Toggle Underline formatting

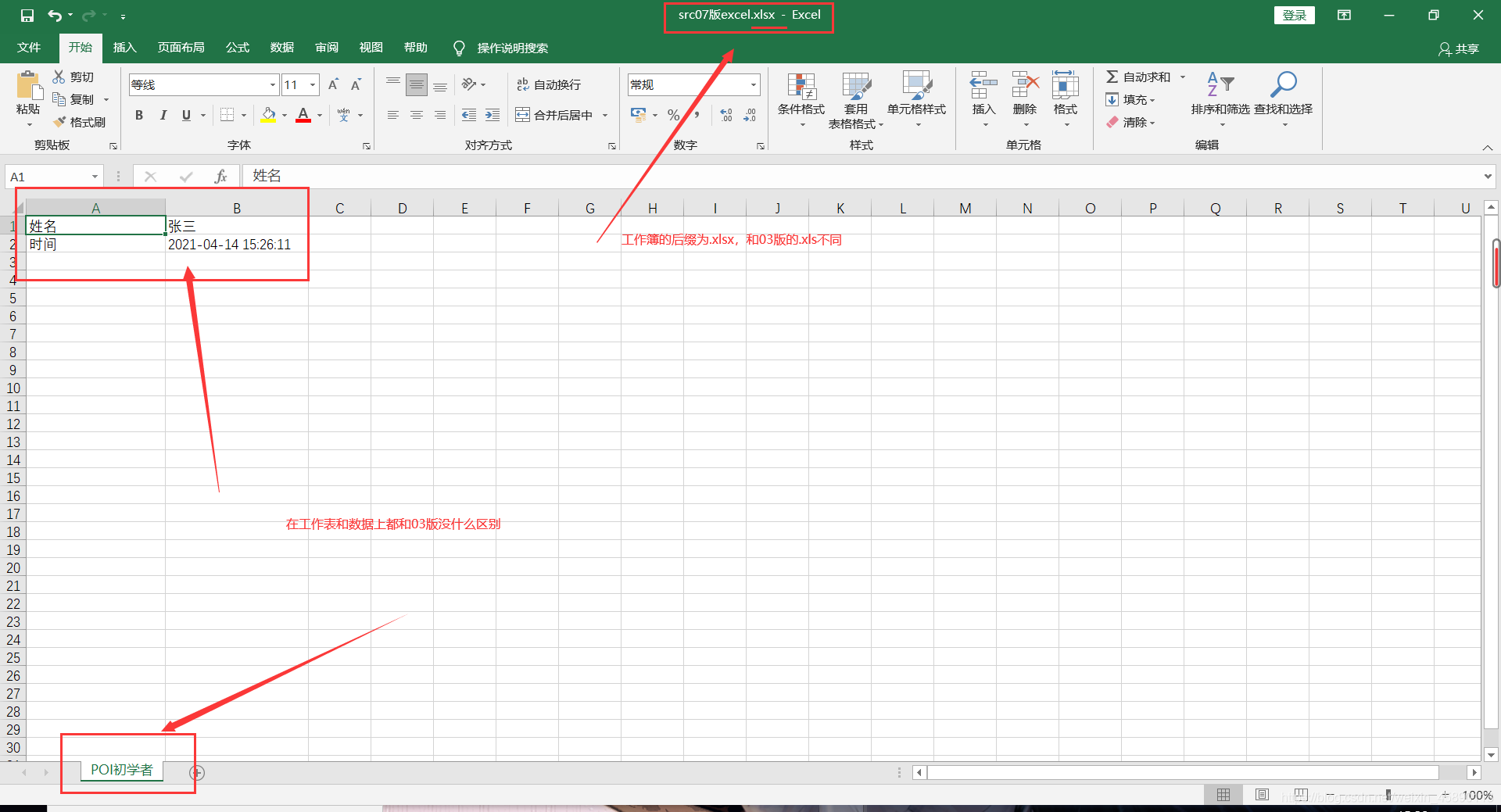coord(186,115)
